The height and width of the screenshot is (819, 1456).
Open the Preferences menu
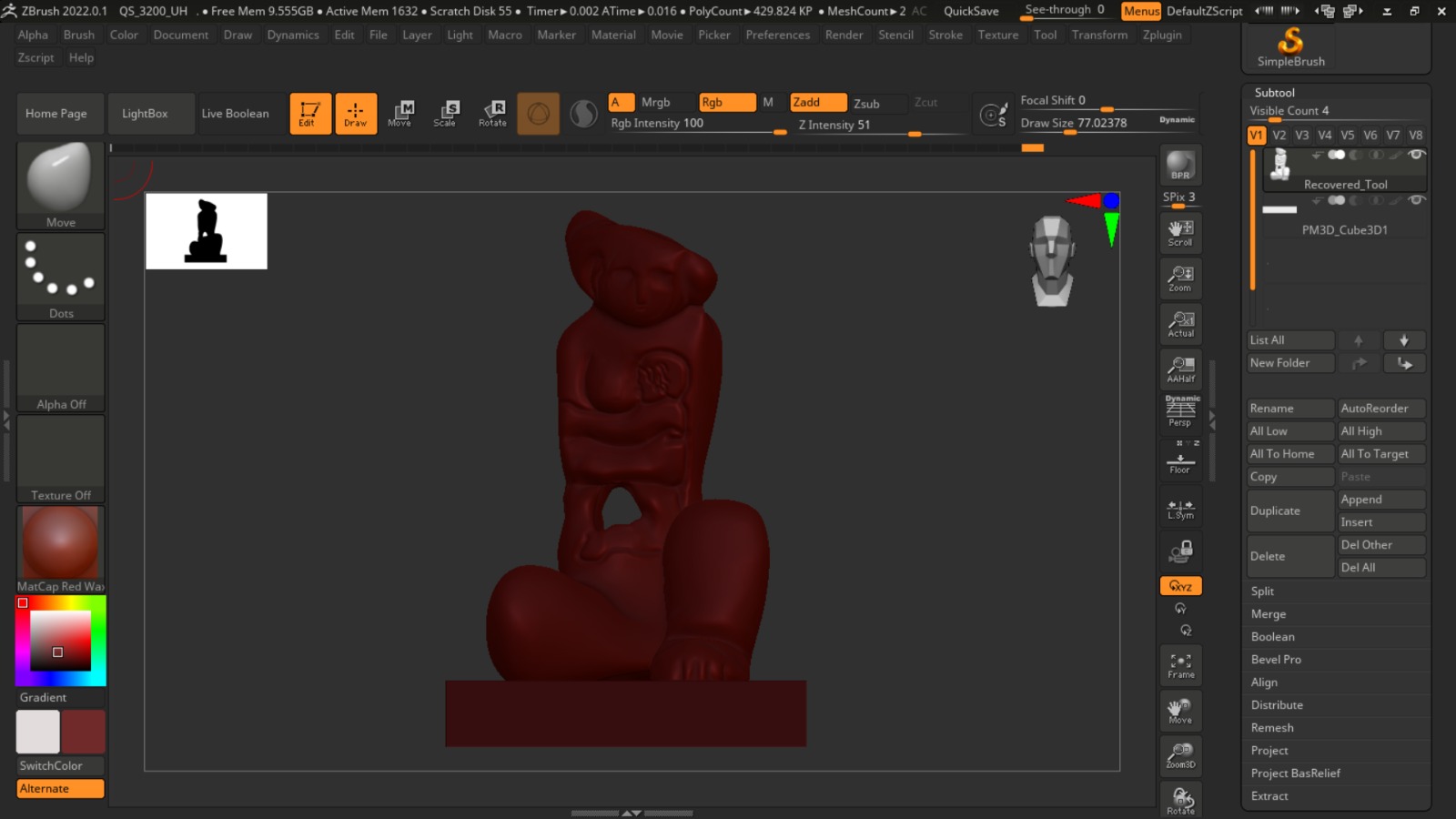pyautogui.click(x=778, y=35)
